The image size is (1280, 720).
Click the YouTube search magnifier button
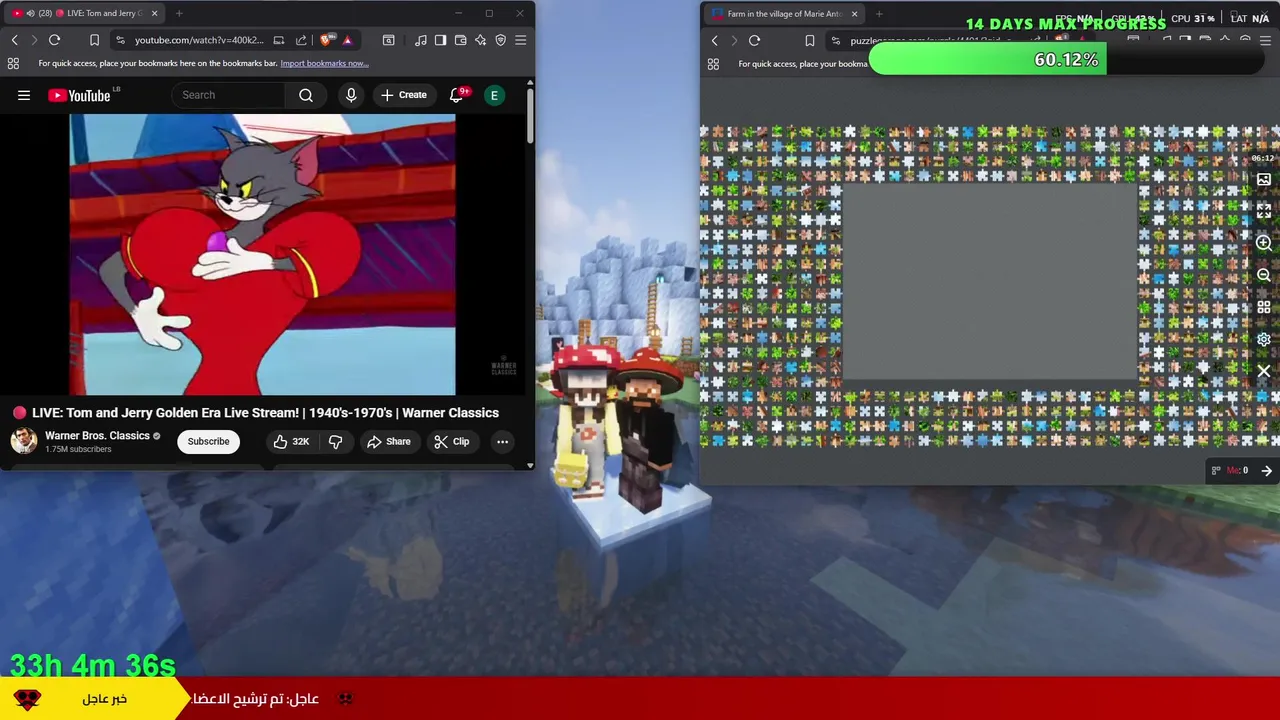306,95
